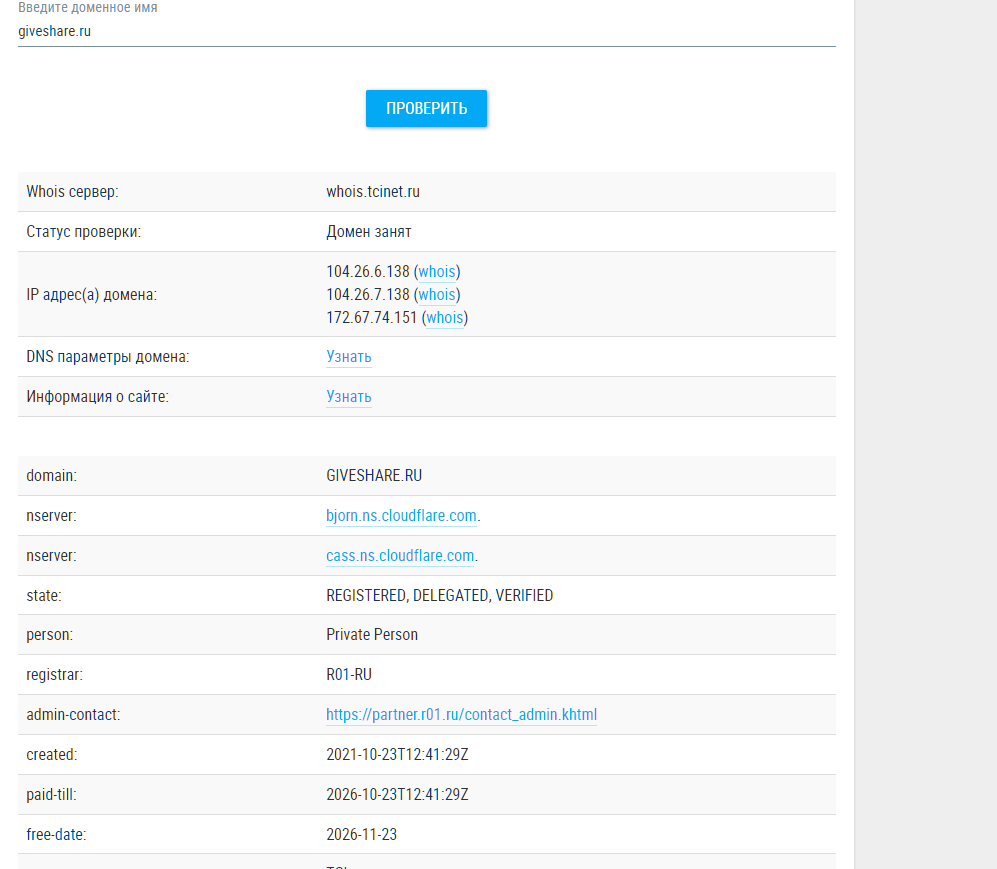Click the domain name input field
This screenshot has width=997, height=869.
click(426, 31)
